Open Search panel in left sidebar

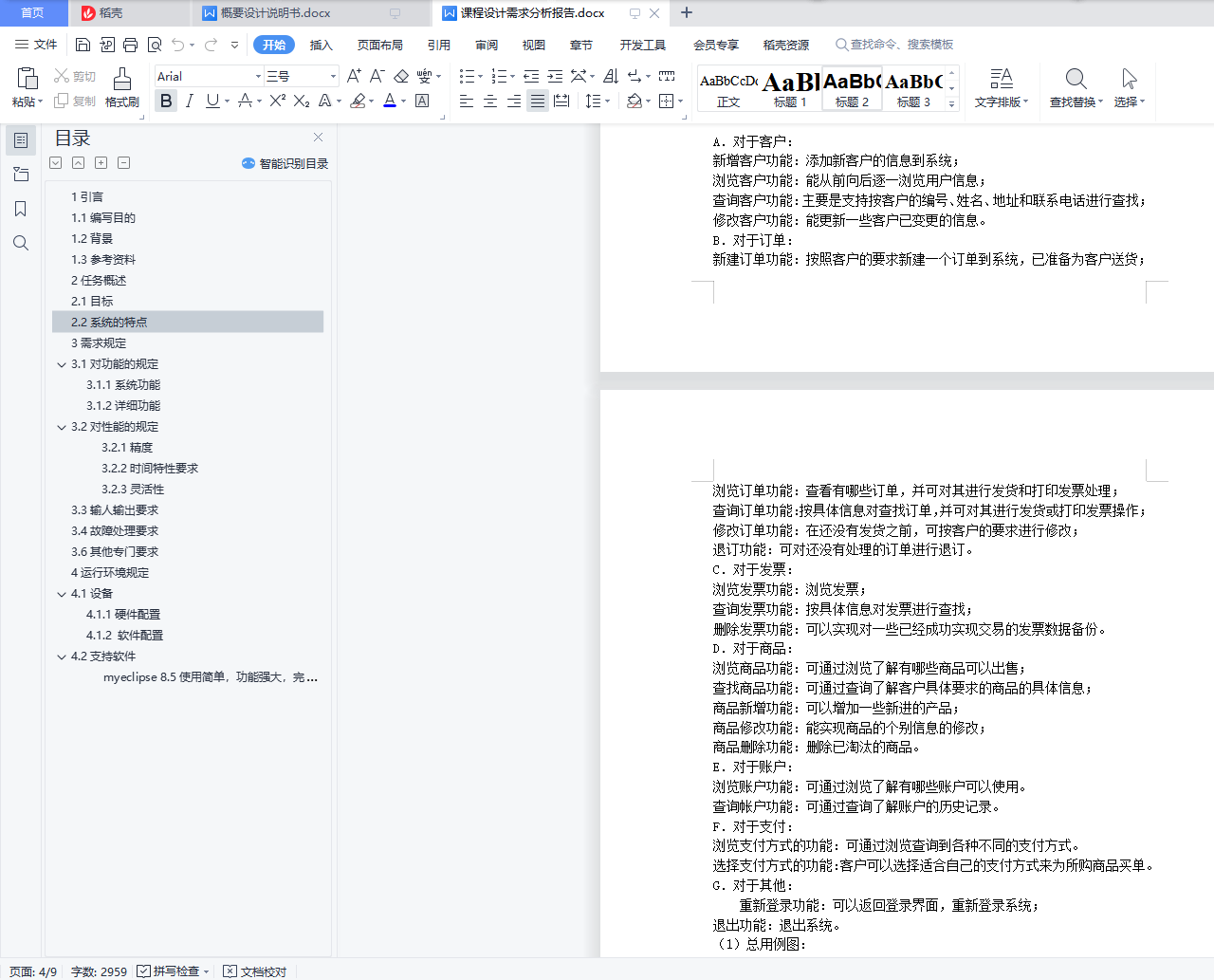pos(21,243)
